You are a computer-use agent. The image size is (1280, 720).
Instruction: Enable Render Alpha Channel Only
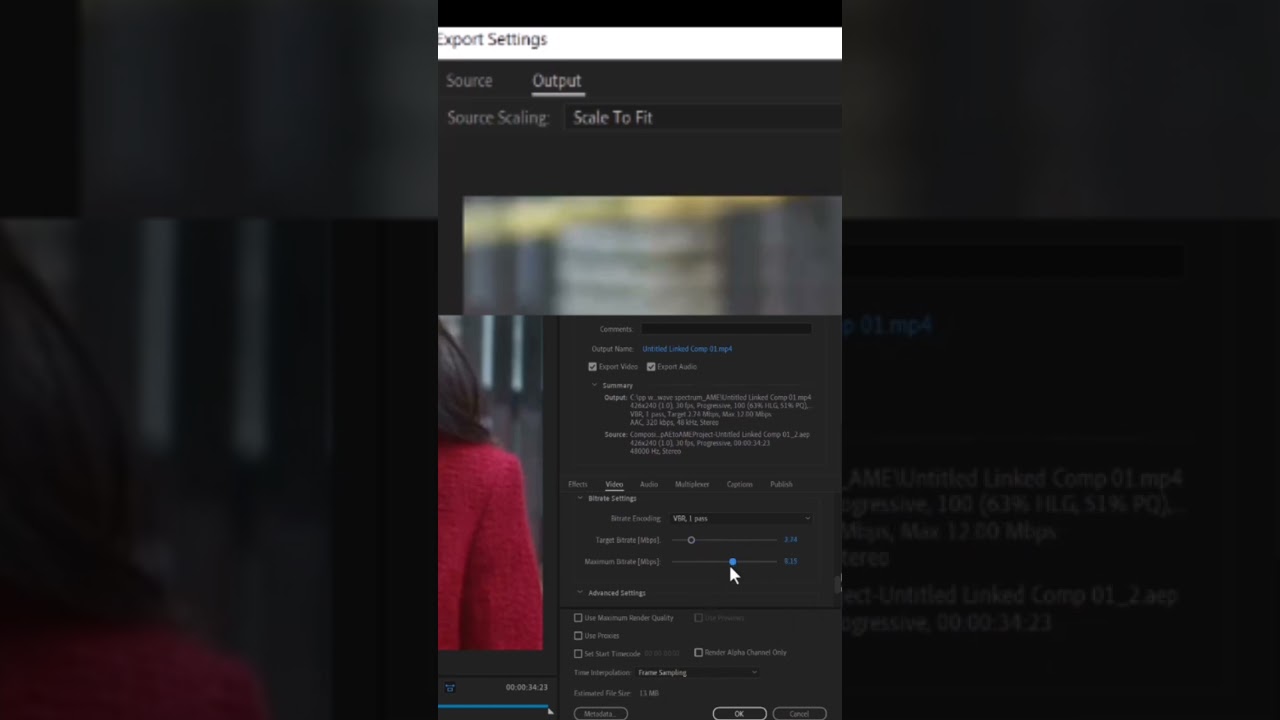point(698,653)
